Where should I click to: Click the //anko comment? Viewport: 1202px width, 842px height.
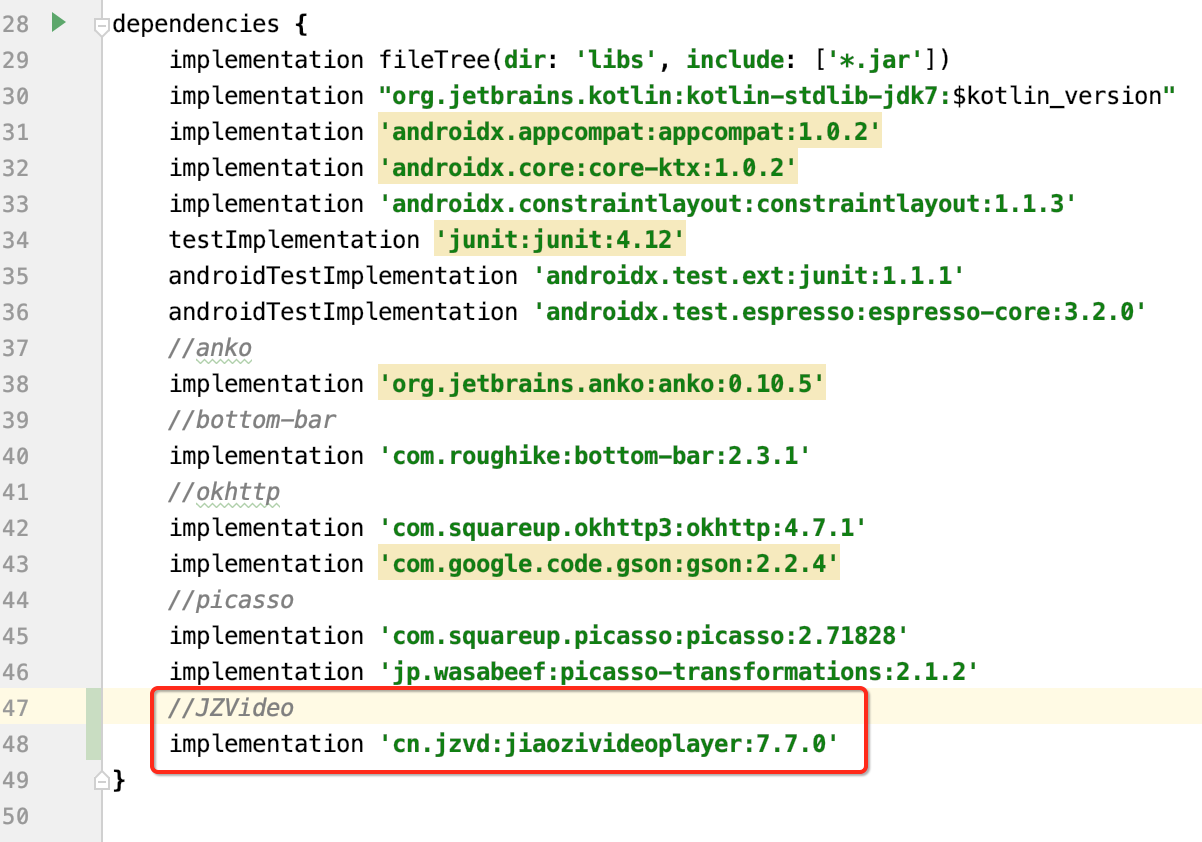(210, 348)
